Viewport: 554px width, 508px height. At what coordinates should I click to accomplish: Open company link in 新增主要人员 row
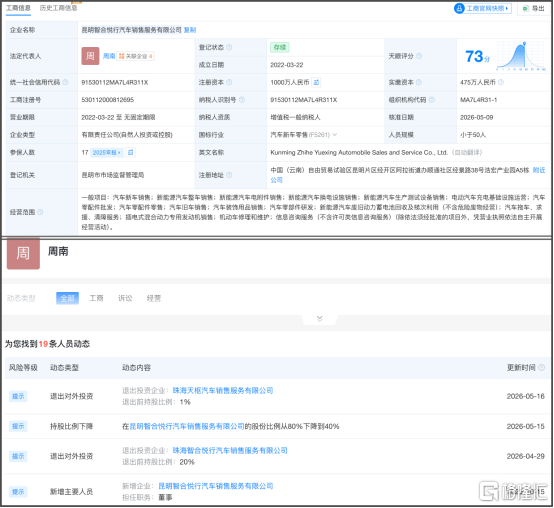coord(216,486)
